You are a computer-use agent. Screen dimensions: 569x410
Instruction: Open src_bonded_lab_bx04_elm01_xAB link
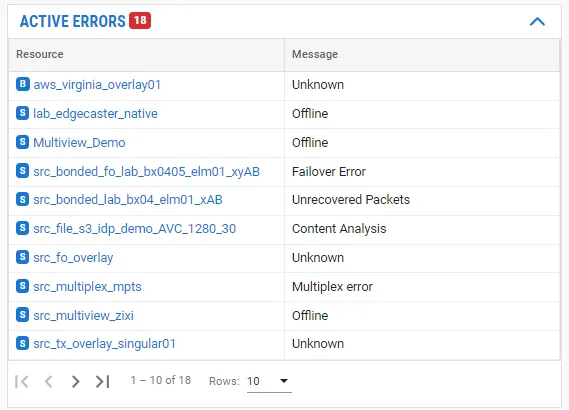[x=128, y=200]
